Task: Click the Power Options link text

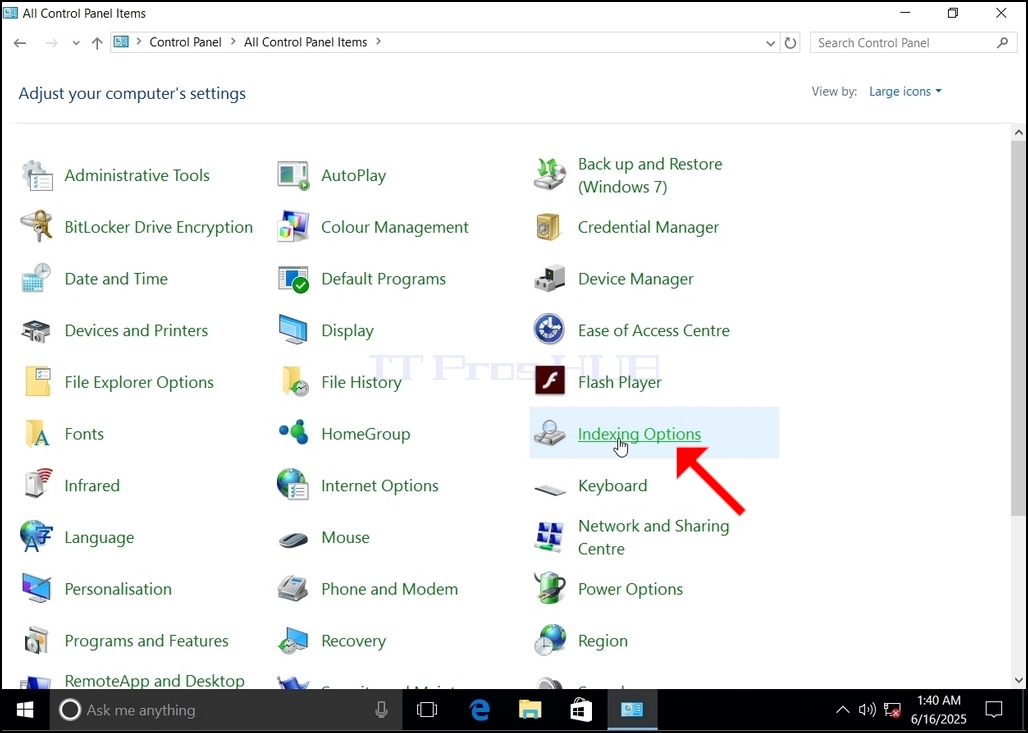Action: [x=630, y=589]
